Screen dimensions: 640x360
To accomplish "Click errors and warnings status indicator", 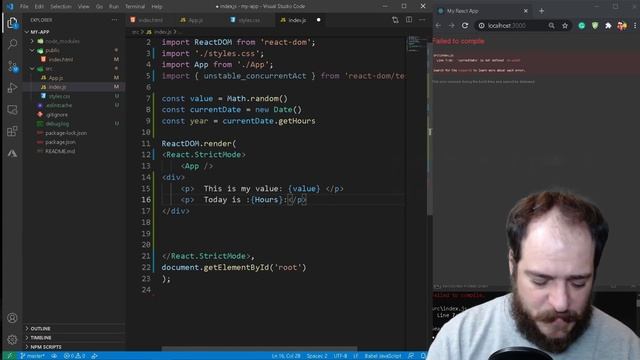I will click(74, 356).
